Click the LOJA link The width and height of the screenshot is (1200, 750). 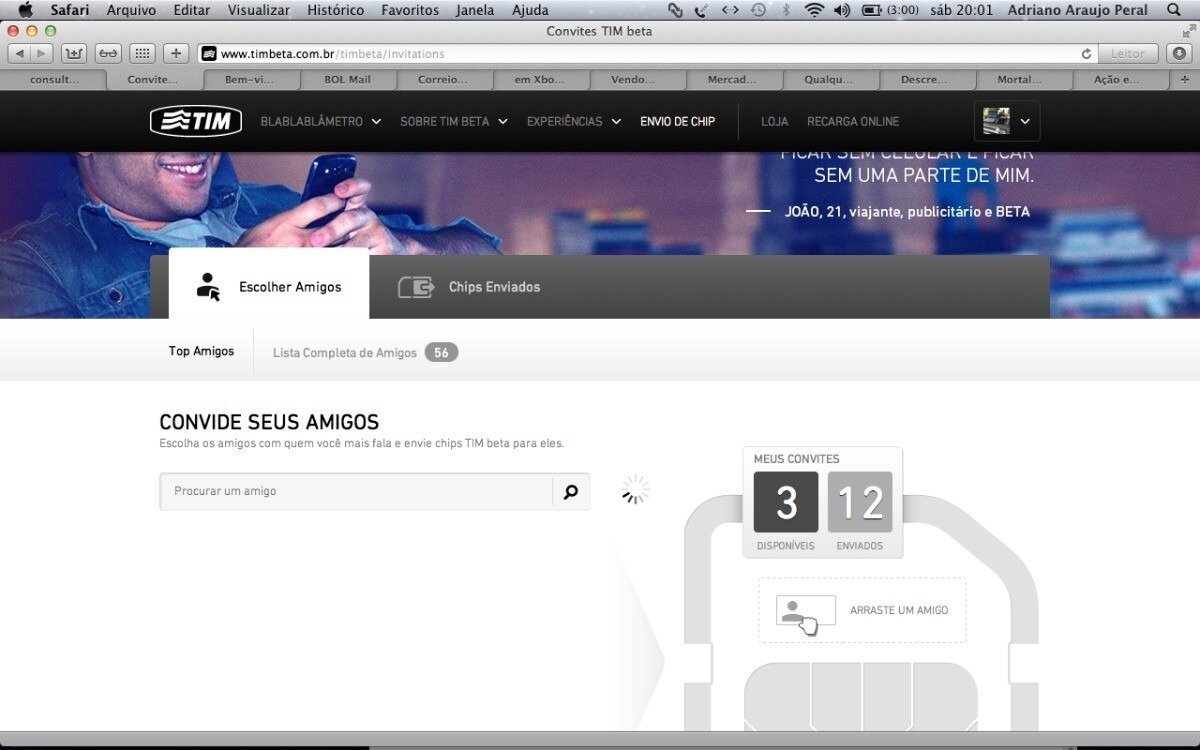click(x=774, y=122)
